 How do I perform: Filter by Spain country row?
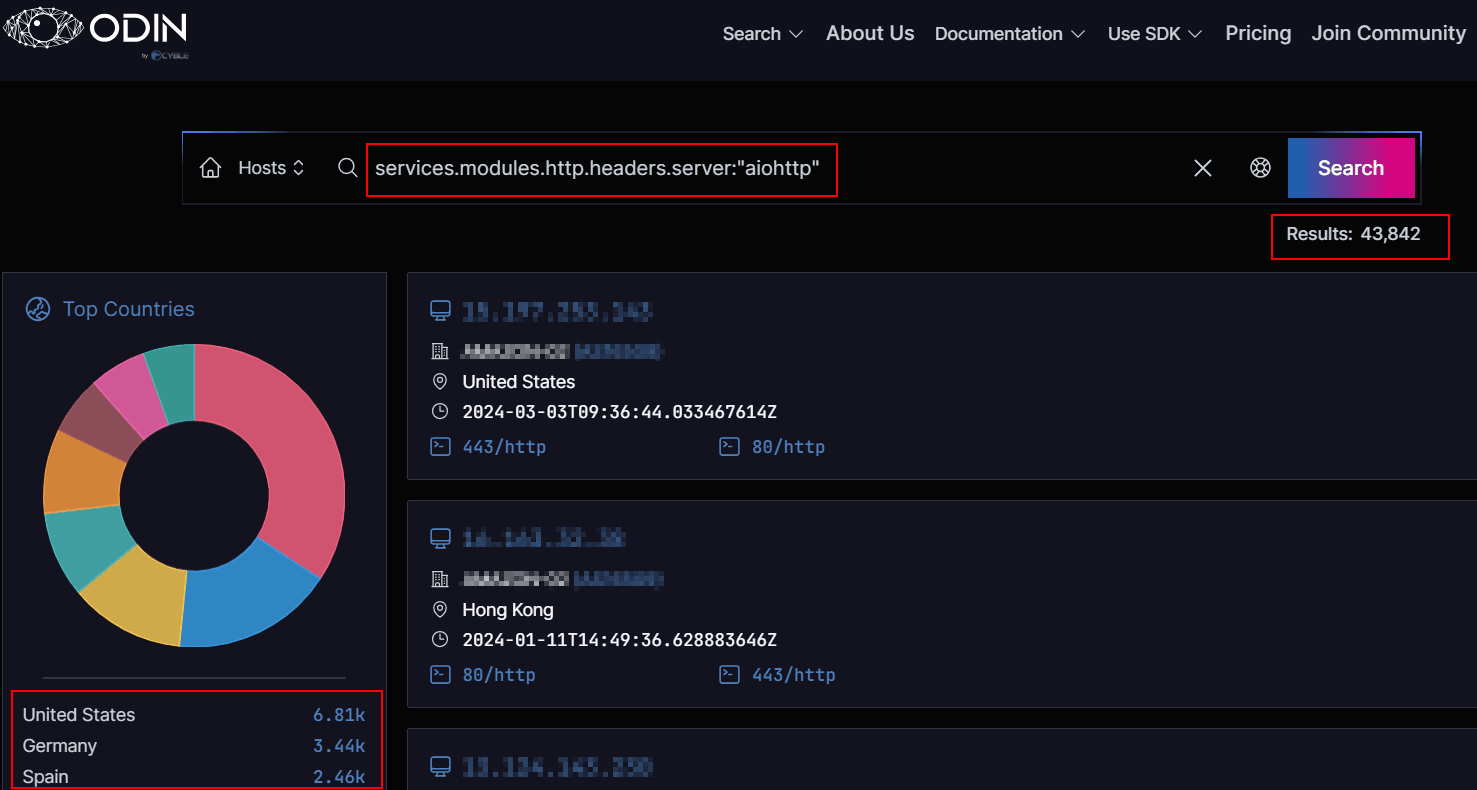point(194,777)
